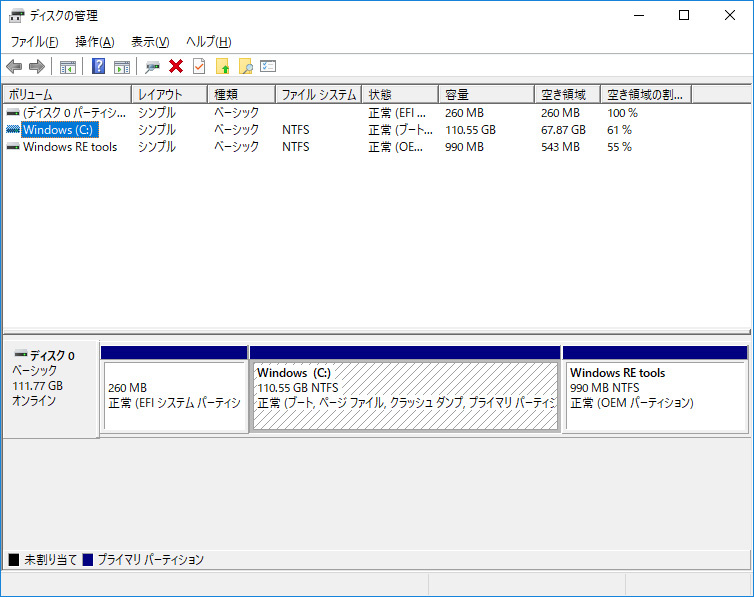Click drive icon beside Windows RE tools row
Screen dimensions: 754x597
(13, 146)
